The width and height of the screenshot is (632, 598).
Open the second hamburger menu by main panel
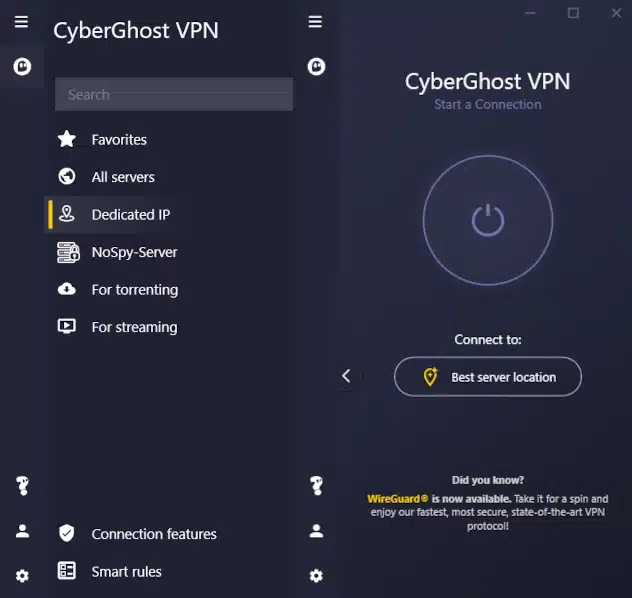[315, 22]
